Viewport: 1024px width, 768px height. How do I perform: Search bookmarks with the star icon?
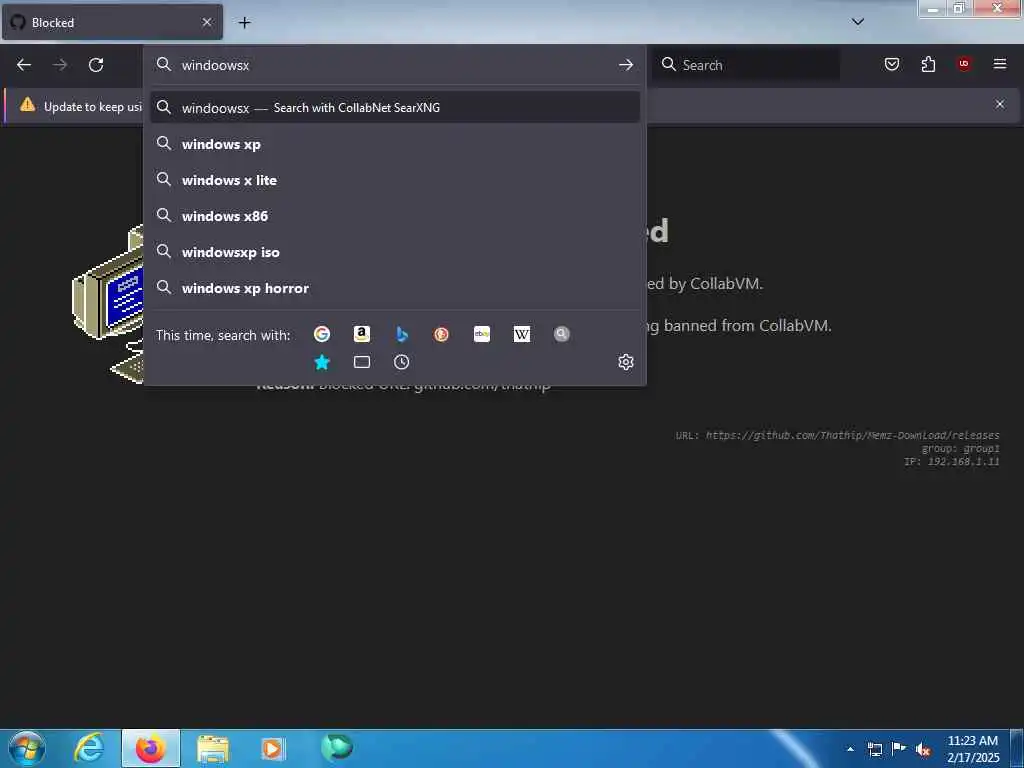pyautogui.click(x=322, y=362)
